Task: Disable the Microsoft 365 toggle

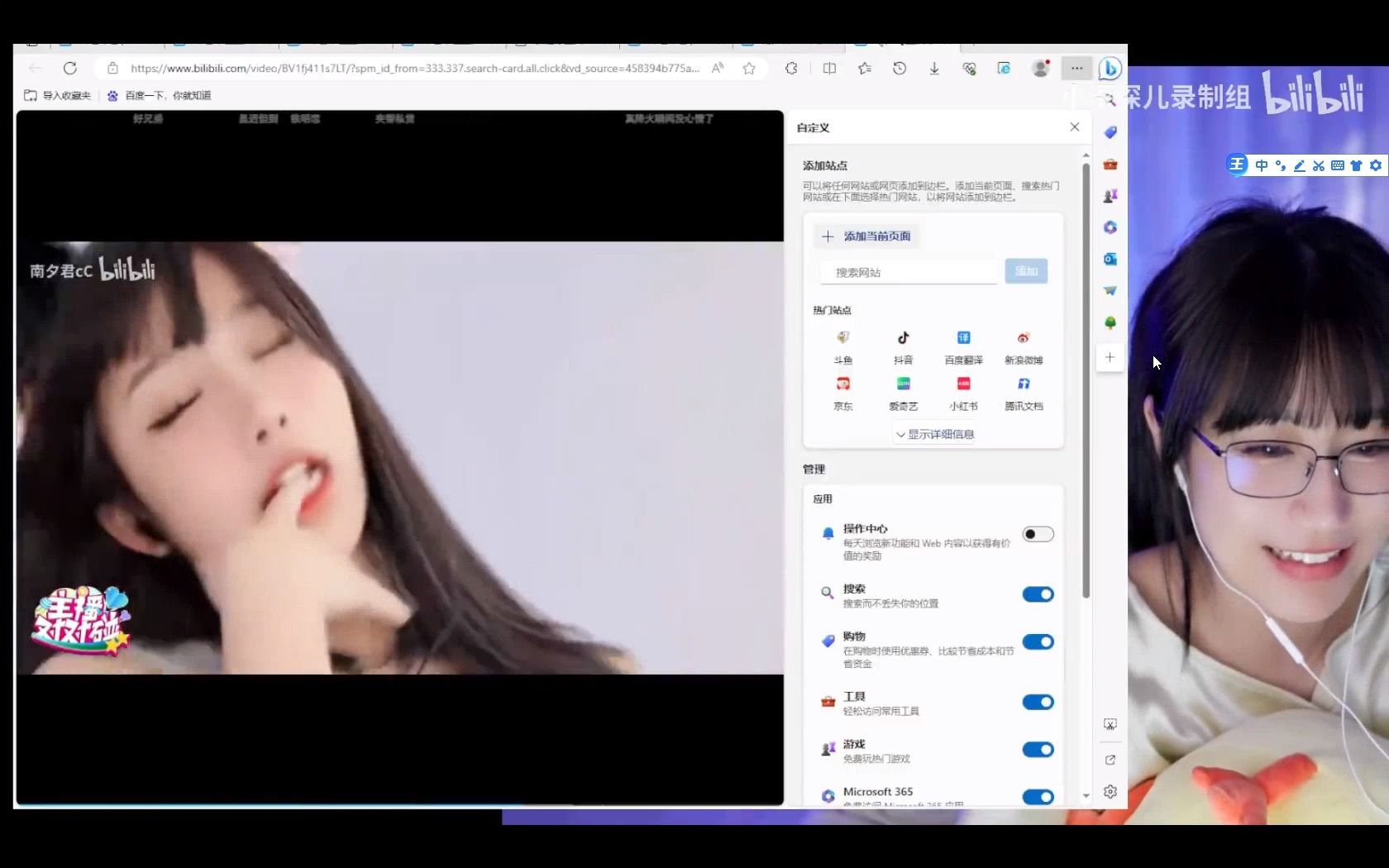Action: (1038, 797)
